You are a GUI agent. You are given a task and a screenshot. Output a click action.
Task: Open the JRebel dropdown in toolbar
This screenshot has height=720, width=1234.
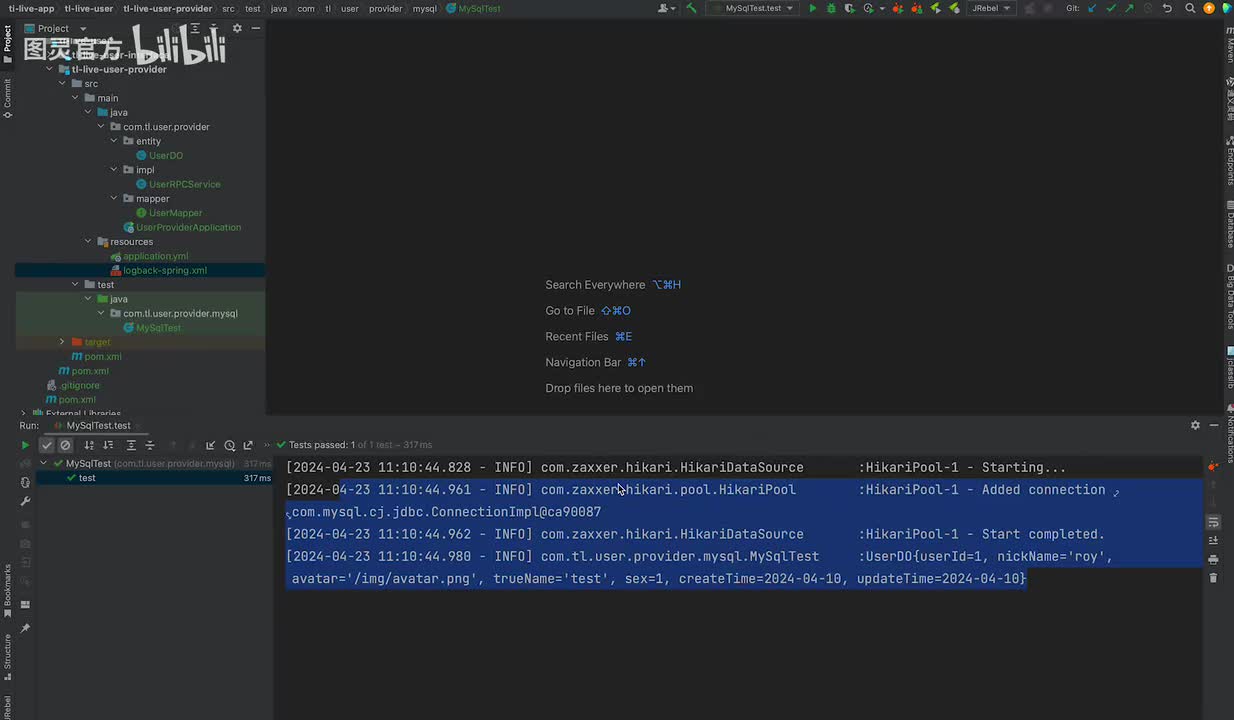click(990, 8)
